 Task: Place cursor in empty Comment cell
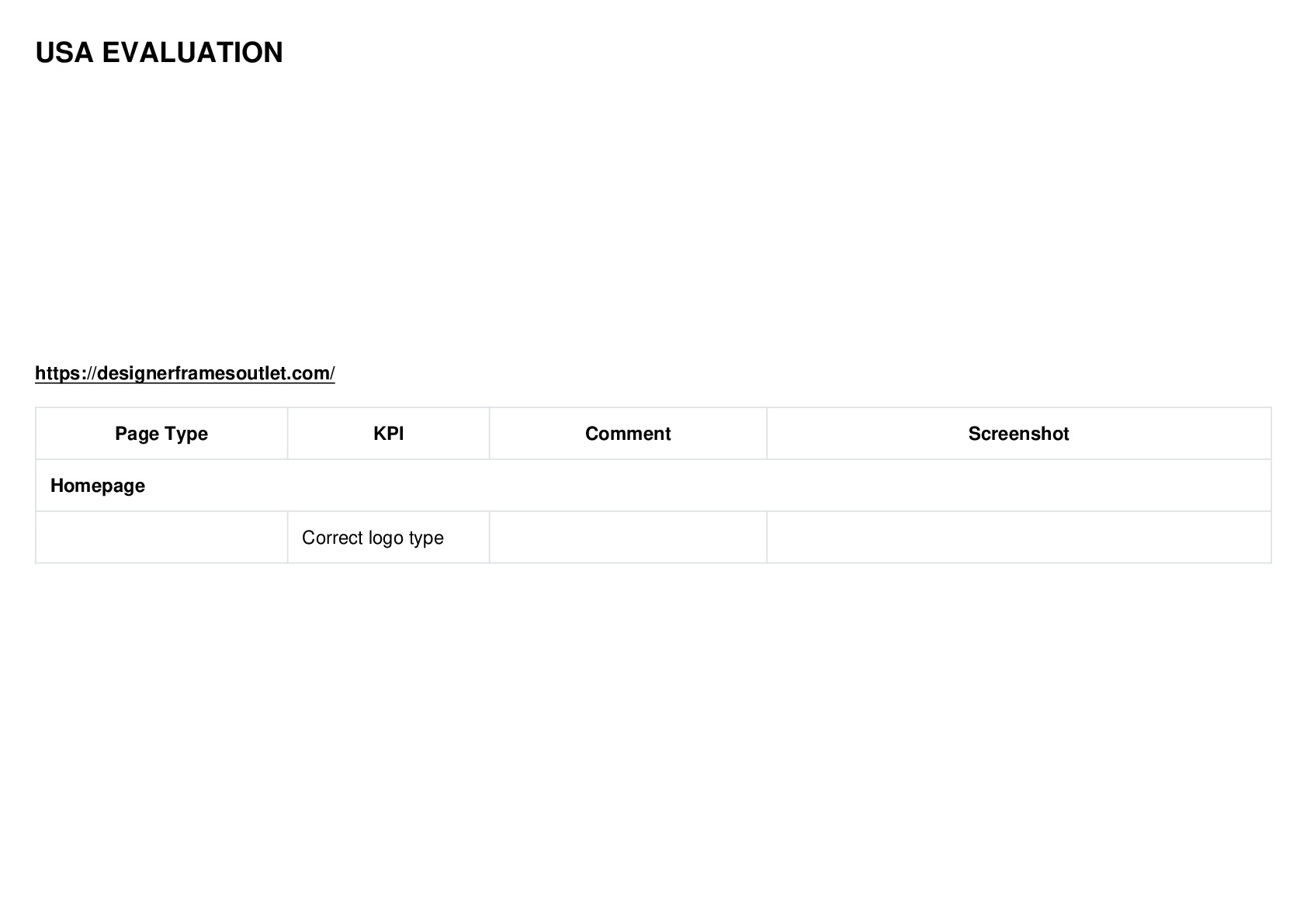[628, 538]
